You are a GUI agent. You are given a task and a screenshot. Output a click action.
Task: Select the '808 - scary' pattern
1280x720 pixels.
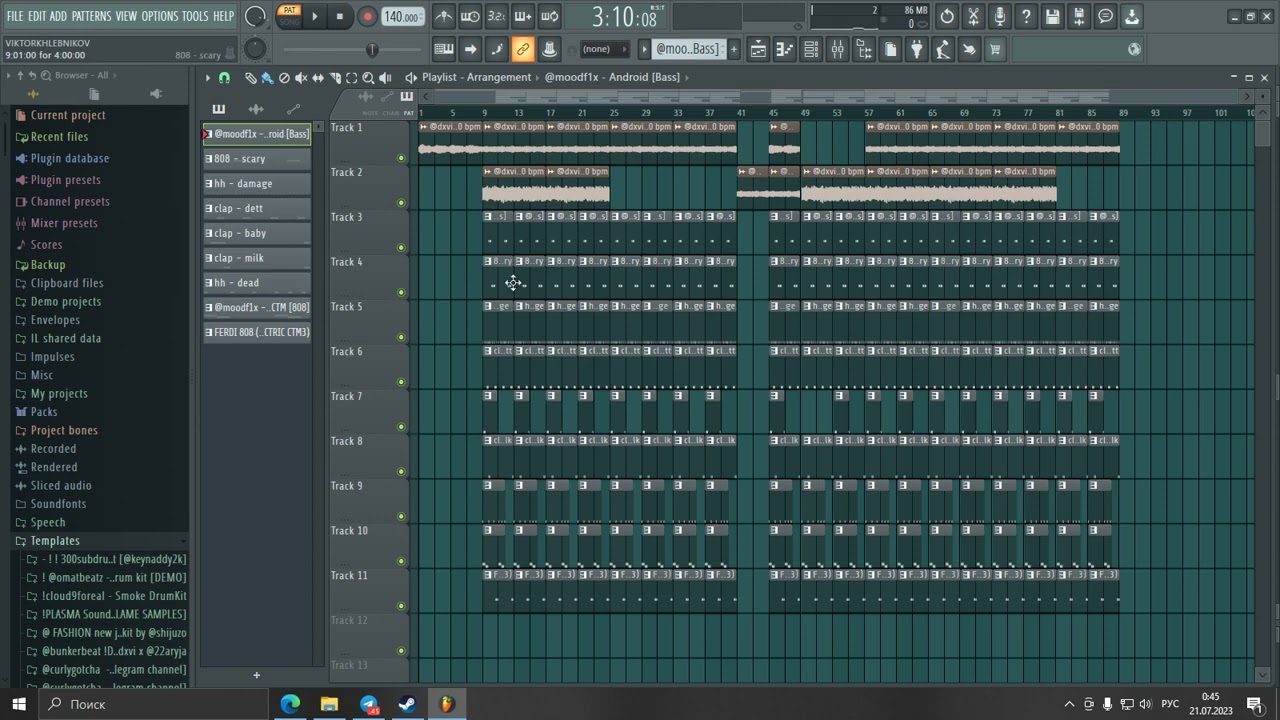[x=257, y=159]
